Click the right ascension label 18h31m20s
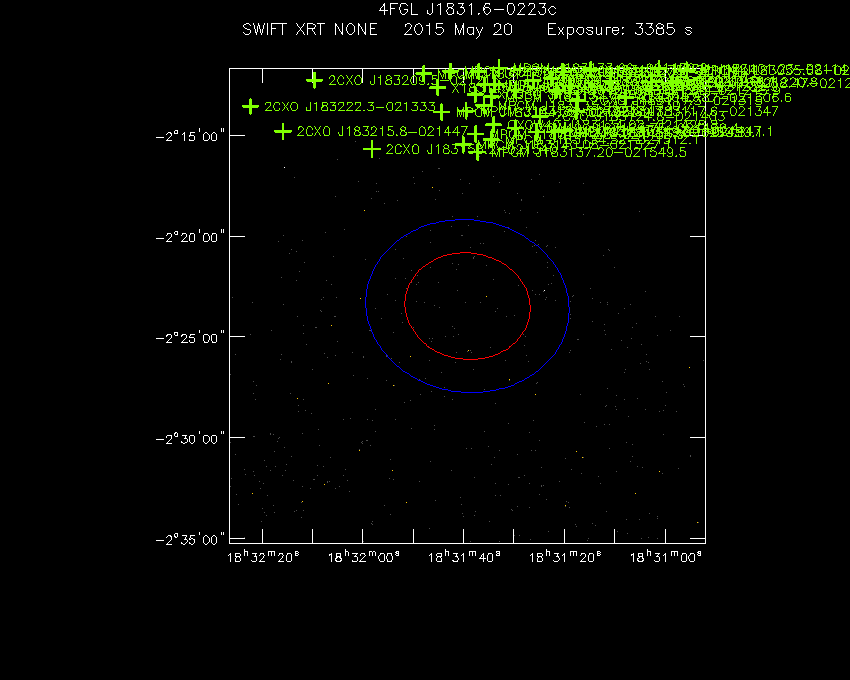This screenshot has width=850, height=680. point(565,557)
